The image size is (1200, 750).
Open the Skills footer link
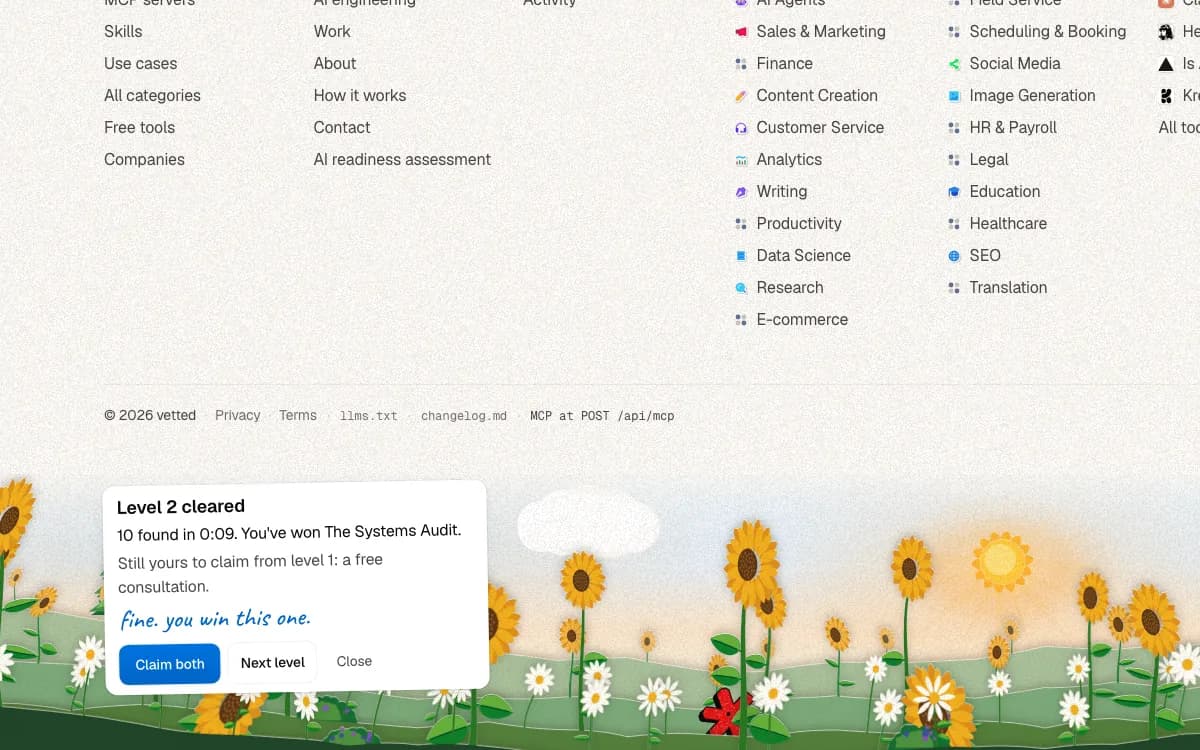tap(123, 32)
